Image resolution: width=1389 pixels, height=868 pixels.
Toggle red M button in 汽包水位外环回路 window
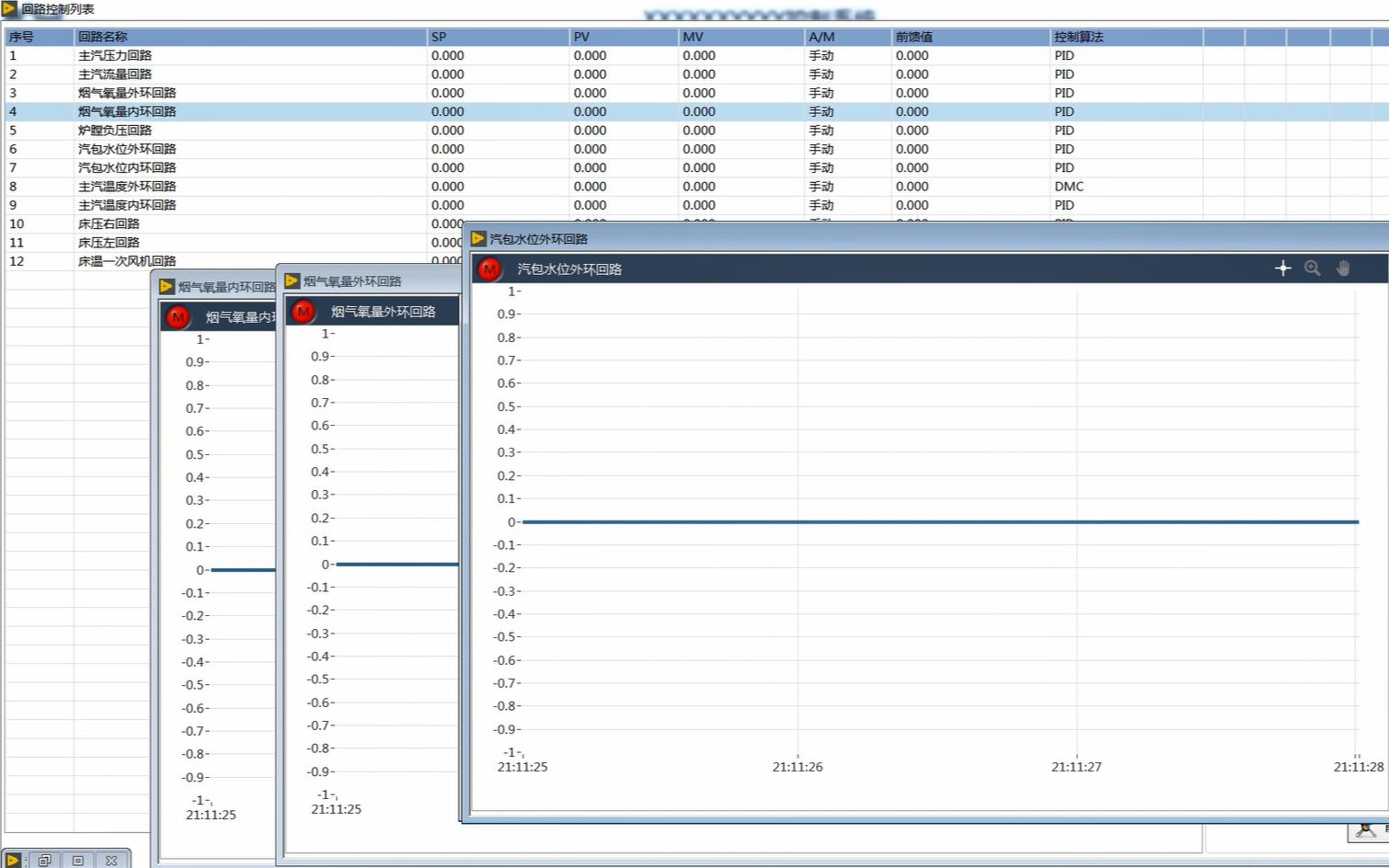(x=489, y=269)
